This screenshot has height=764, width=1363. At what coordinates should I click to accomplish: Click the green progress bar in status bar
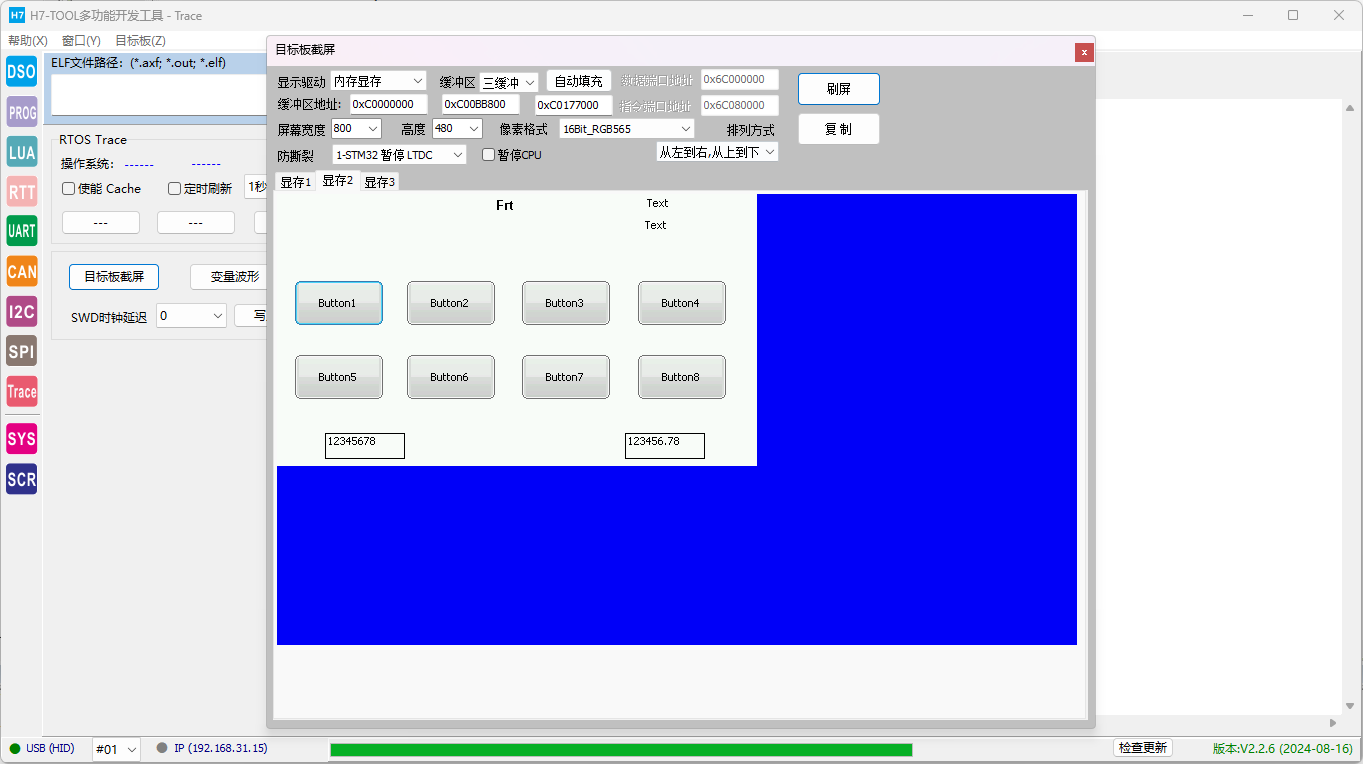[621, 750]
